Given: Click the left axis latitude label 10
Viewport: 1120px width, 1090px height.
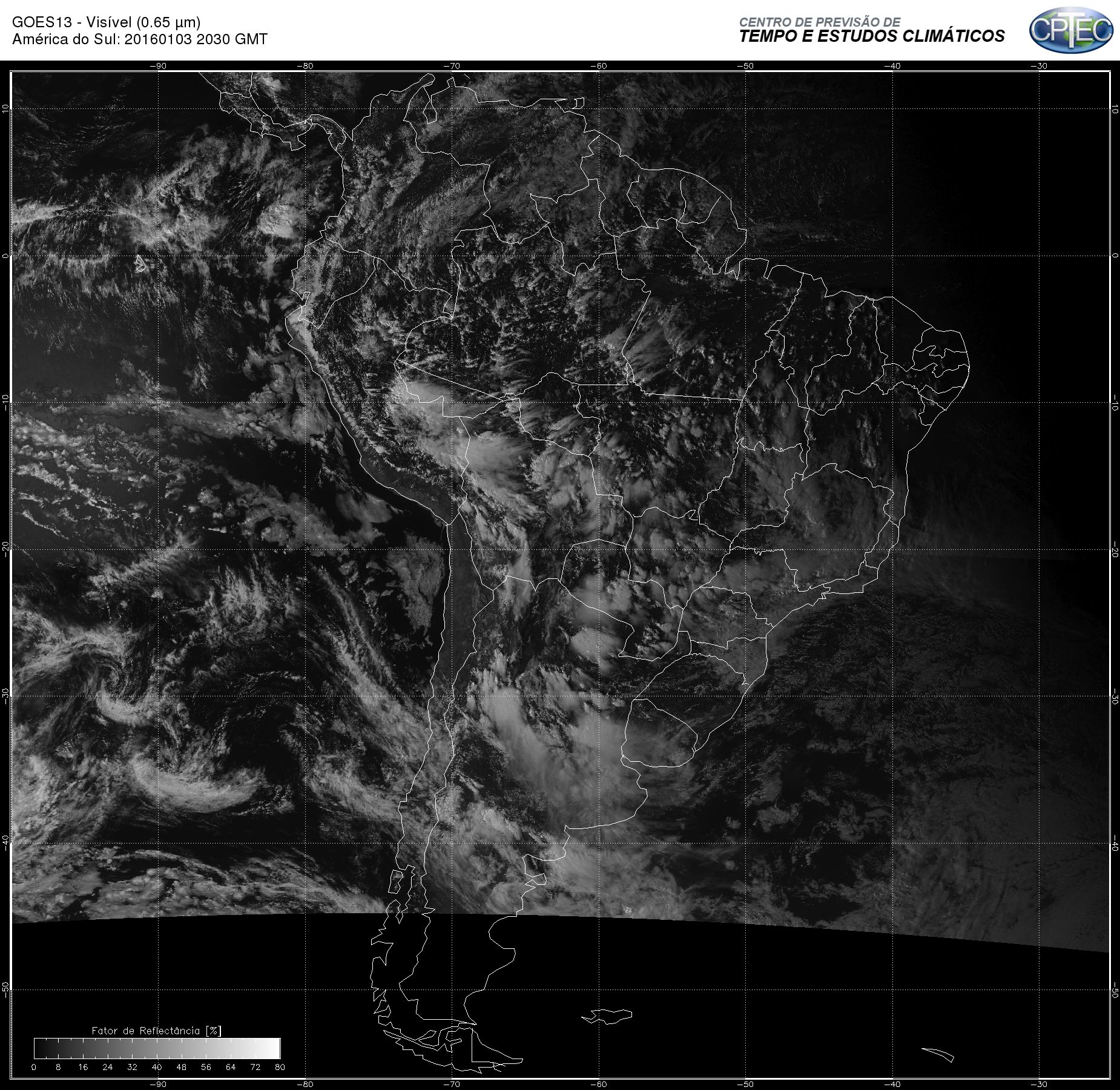Looking at the screenshot, I should 5,108.
